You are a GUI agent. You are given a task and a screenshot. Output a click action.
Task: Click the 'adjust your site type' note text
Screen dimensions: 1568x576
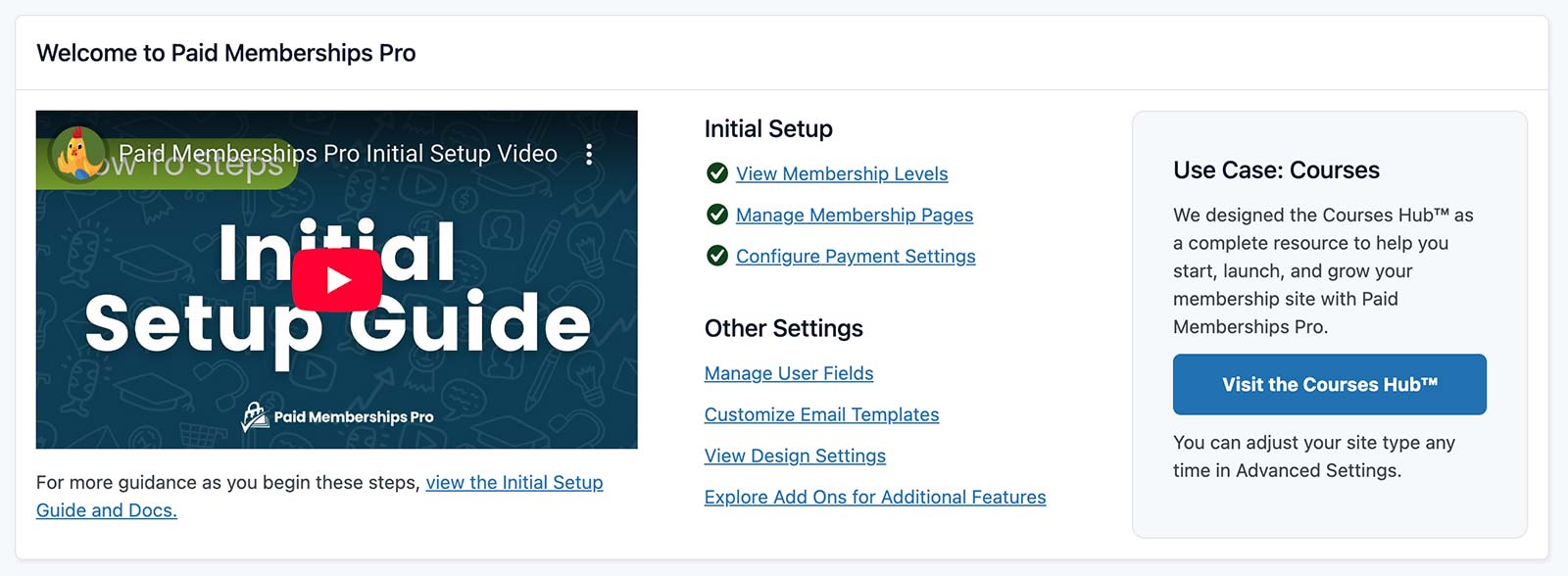[x=1314, y=456]
